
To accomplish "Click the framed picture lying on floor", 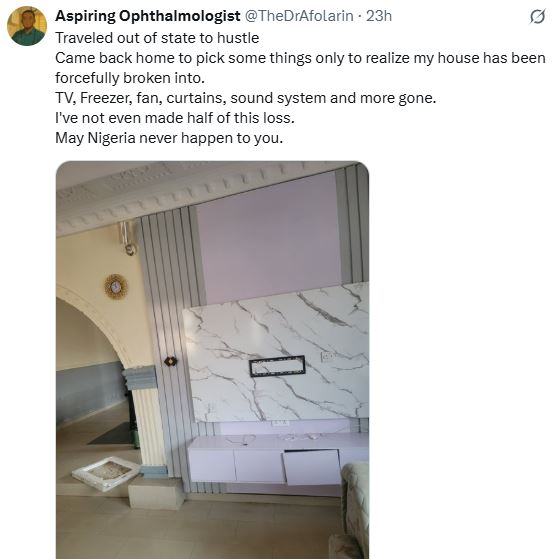I will click(x=106, y=473).
